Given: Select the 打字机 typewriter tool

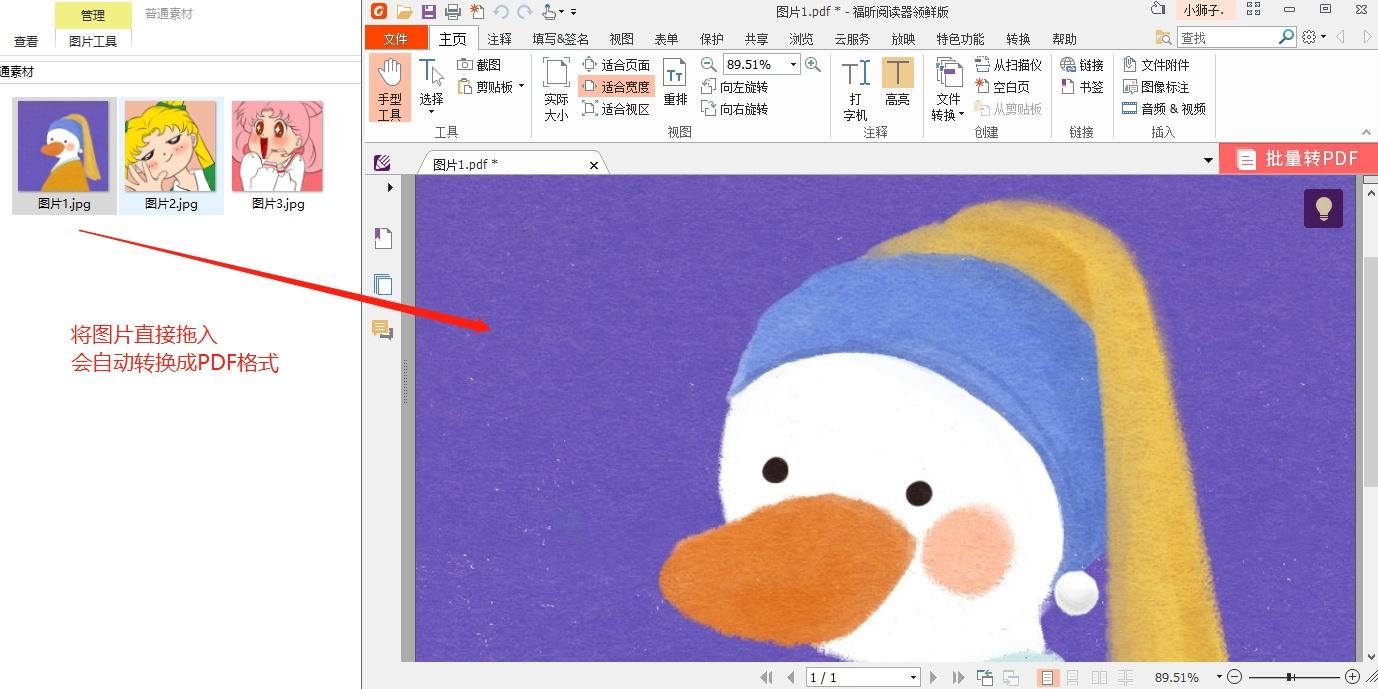Looking at the screenshot, I should (x=855, y=88).
